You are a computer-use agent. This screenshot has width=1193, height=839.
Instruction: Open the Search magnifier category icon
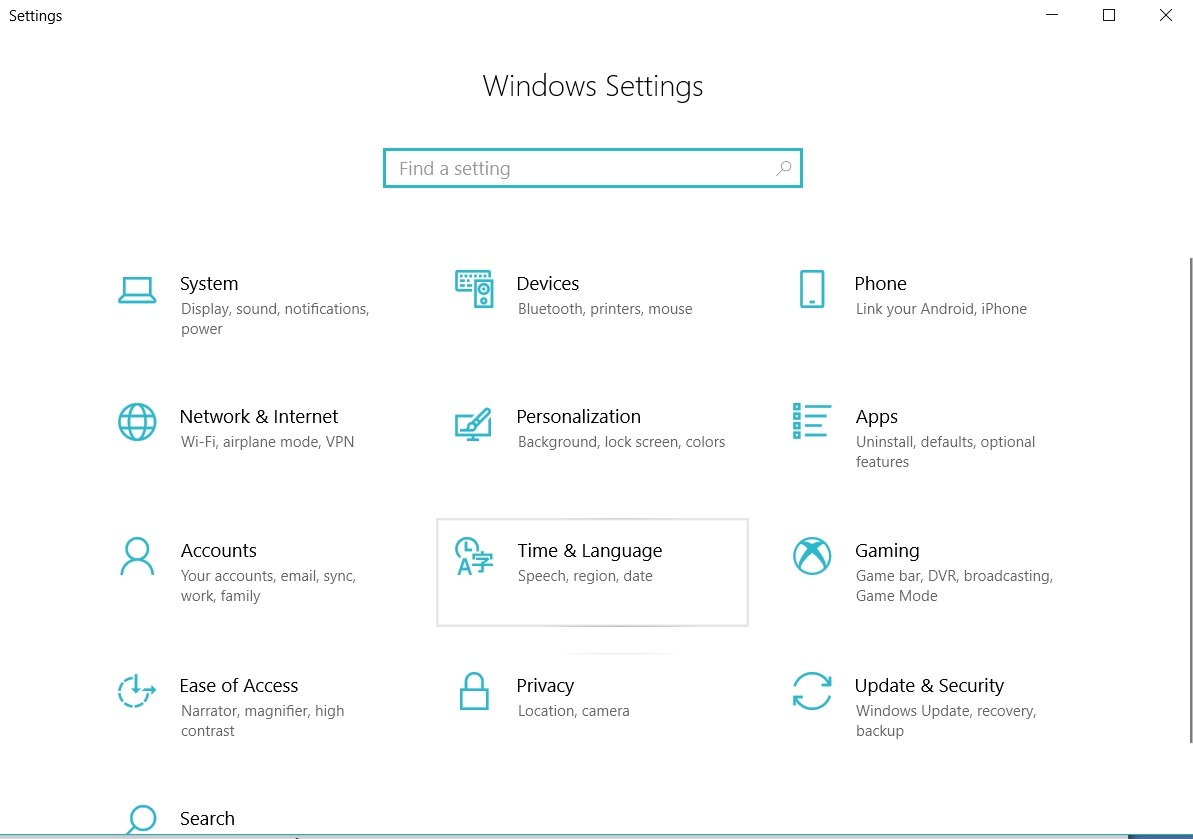click(140, 820)
